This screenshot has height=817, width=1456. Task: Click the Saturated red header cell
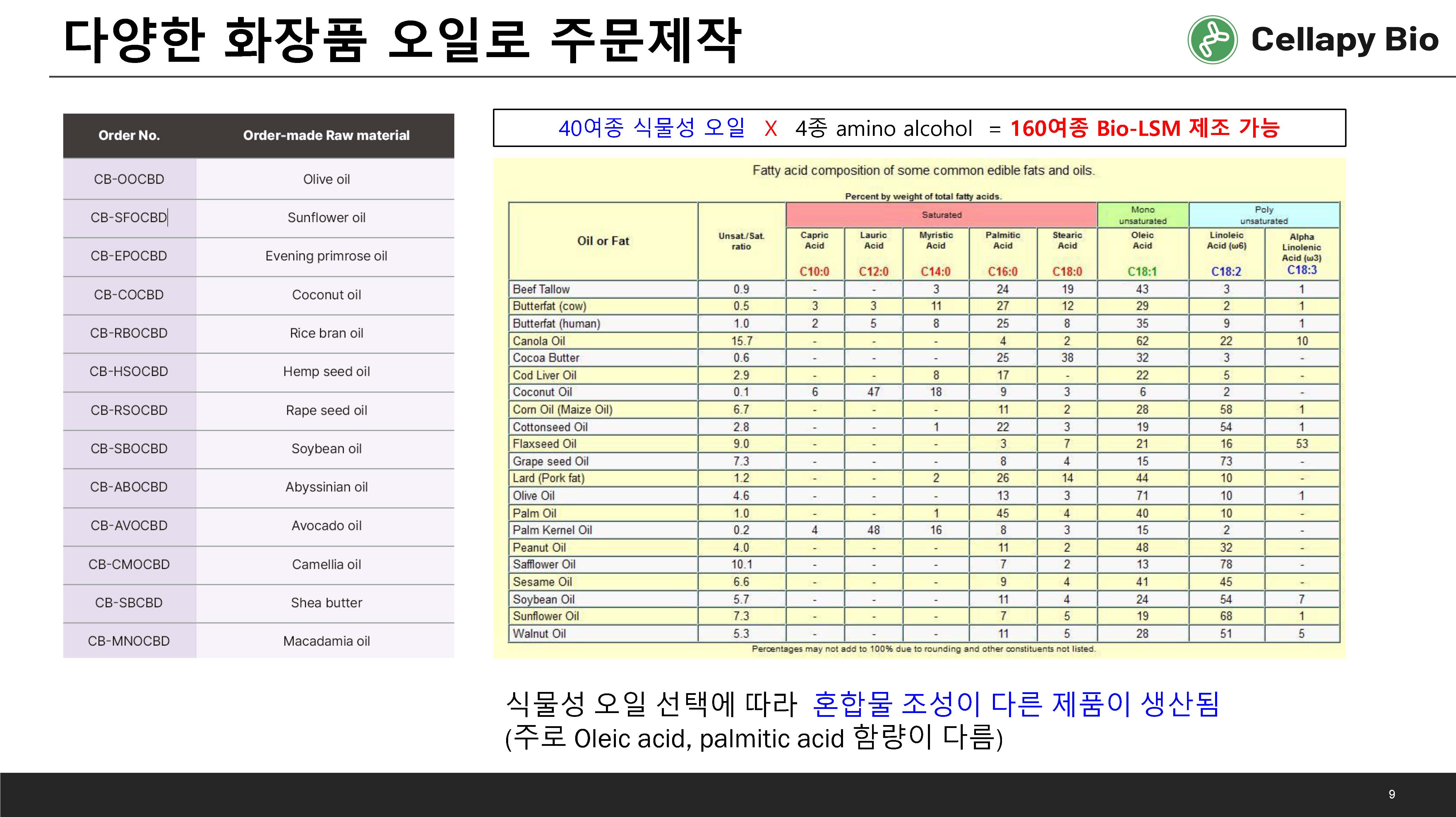pos(941,215)
